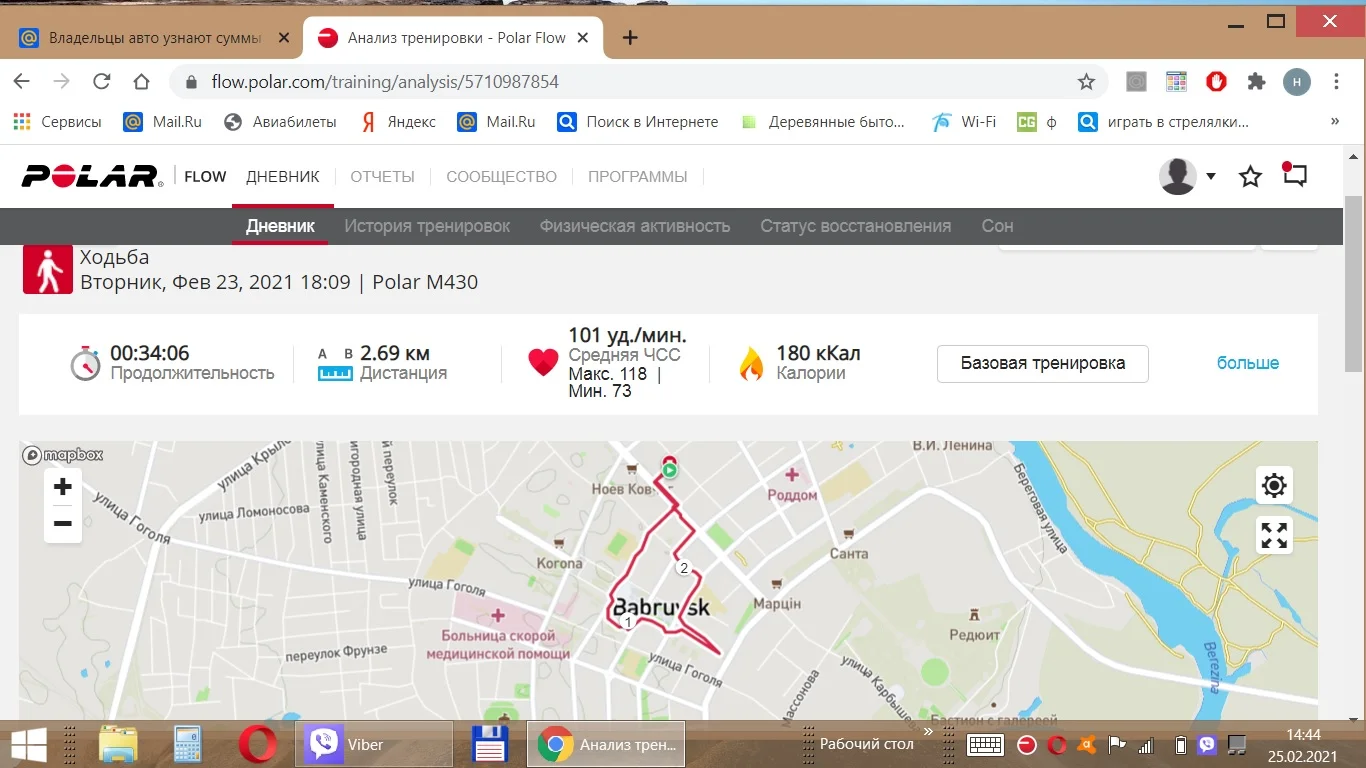The height and width of the screenshot is (768, 1366).
Task: Open the Chrome extensions puzzle menu
Action: [1256, 82]
